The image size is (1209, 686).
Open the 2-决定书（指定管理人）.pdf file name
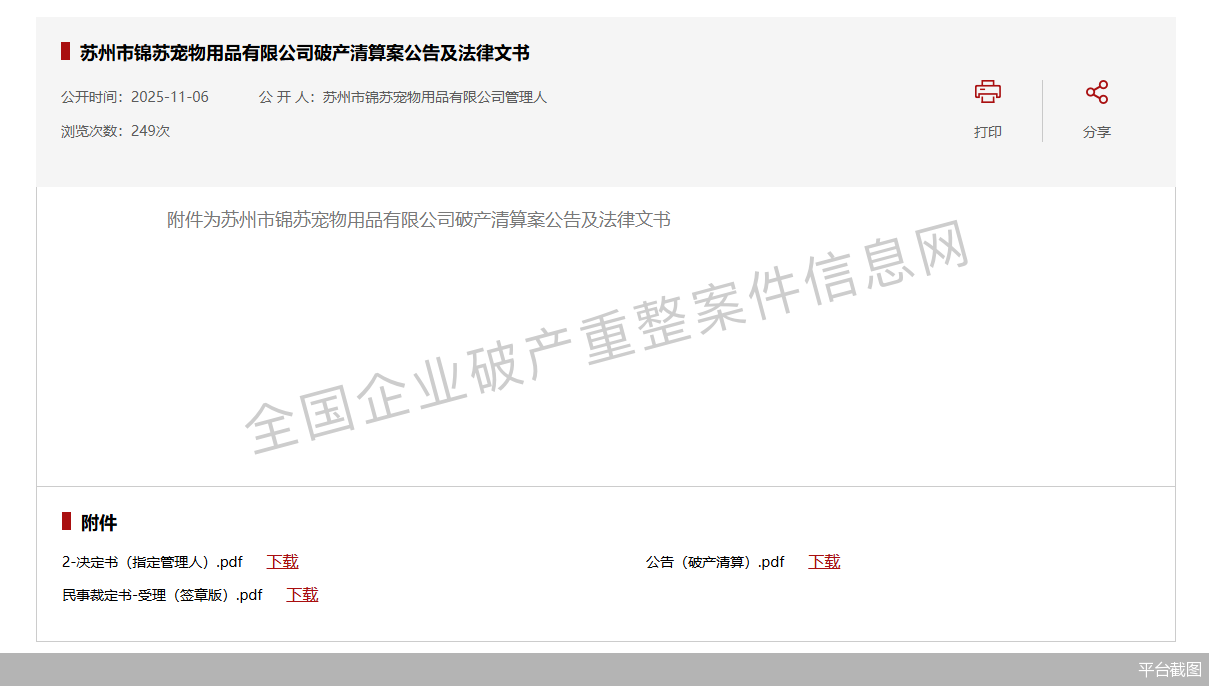point(152,561)
